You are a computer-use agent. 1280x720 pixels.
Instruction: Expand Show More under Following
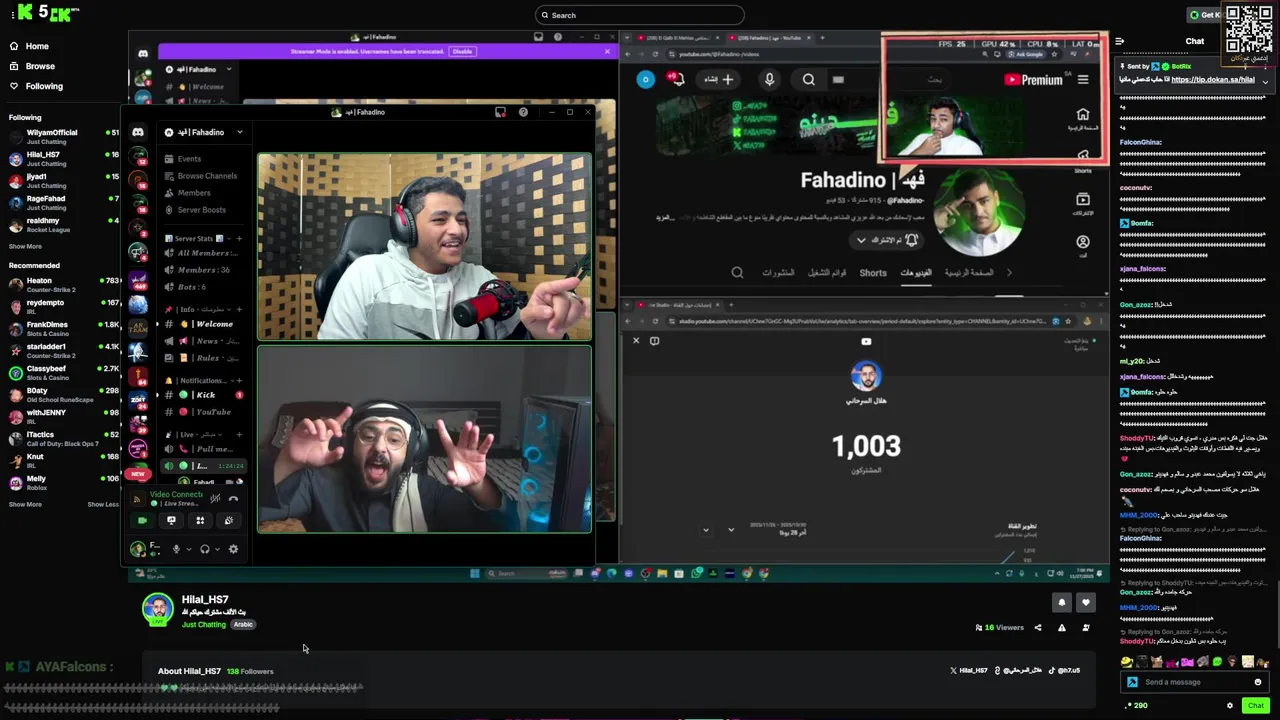26,246
